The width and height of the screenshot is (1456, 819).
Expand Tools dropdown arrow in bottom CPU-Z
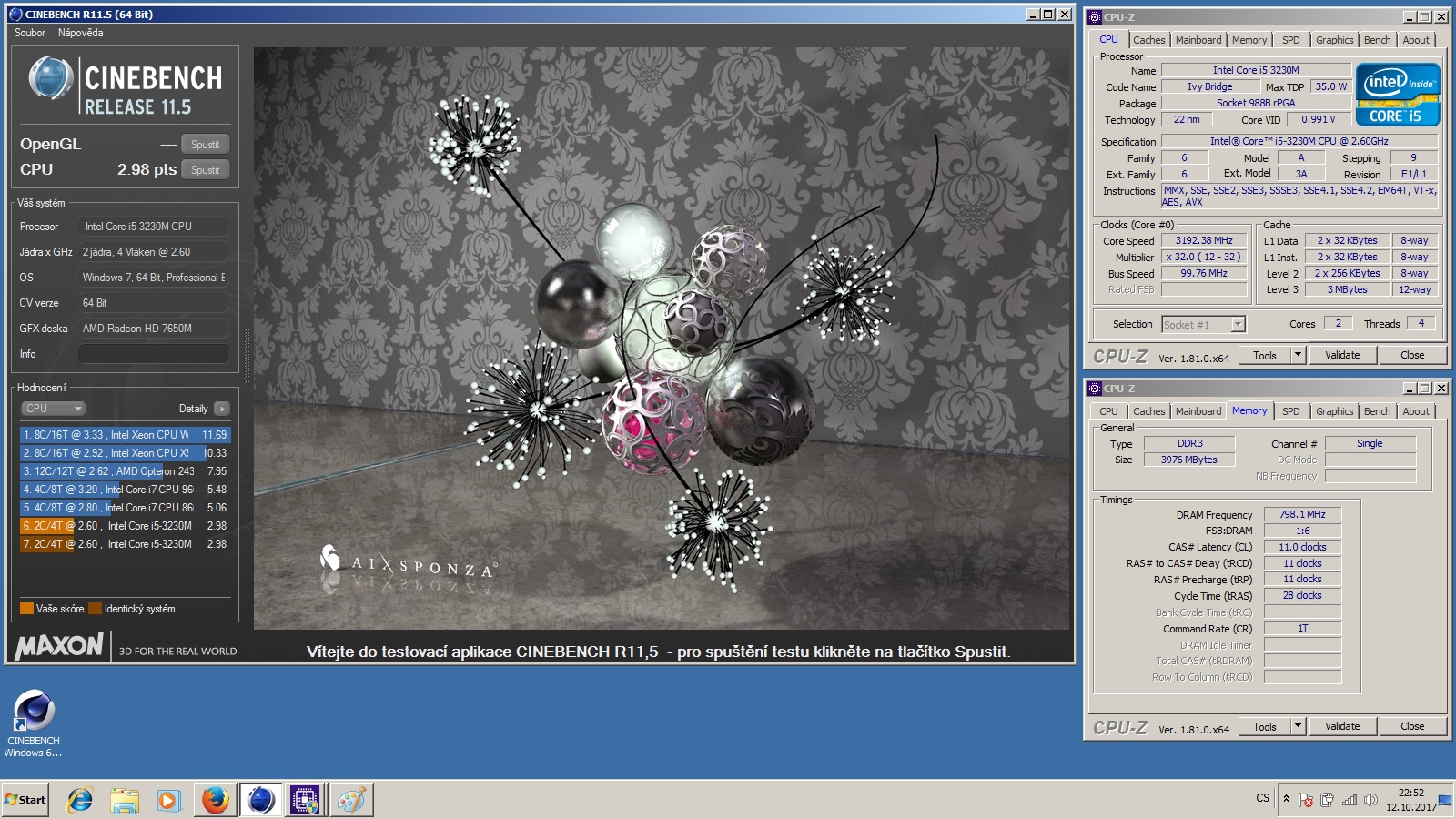point(1299,727)
